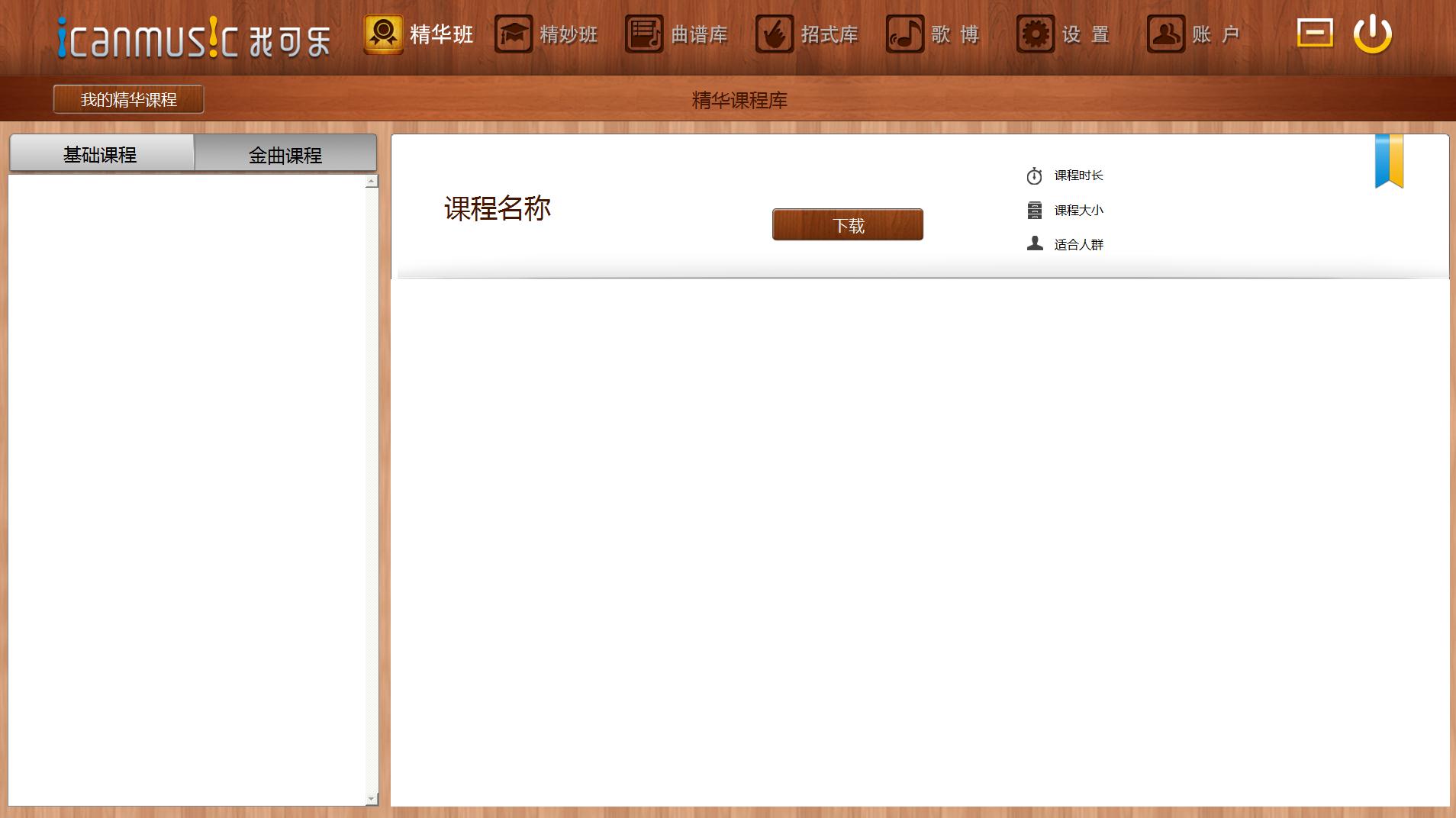Open the 账户 user account icon
The image size is (1456, 818).
(1166, 34)
